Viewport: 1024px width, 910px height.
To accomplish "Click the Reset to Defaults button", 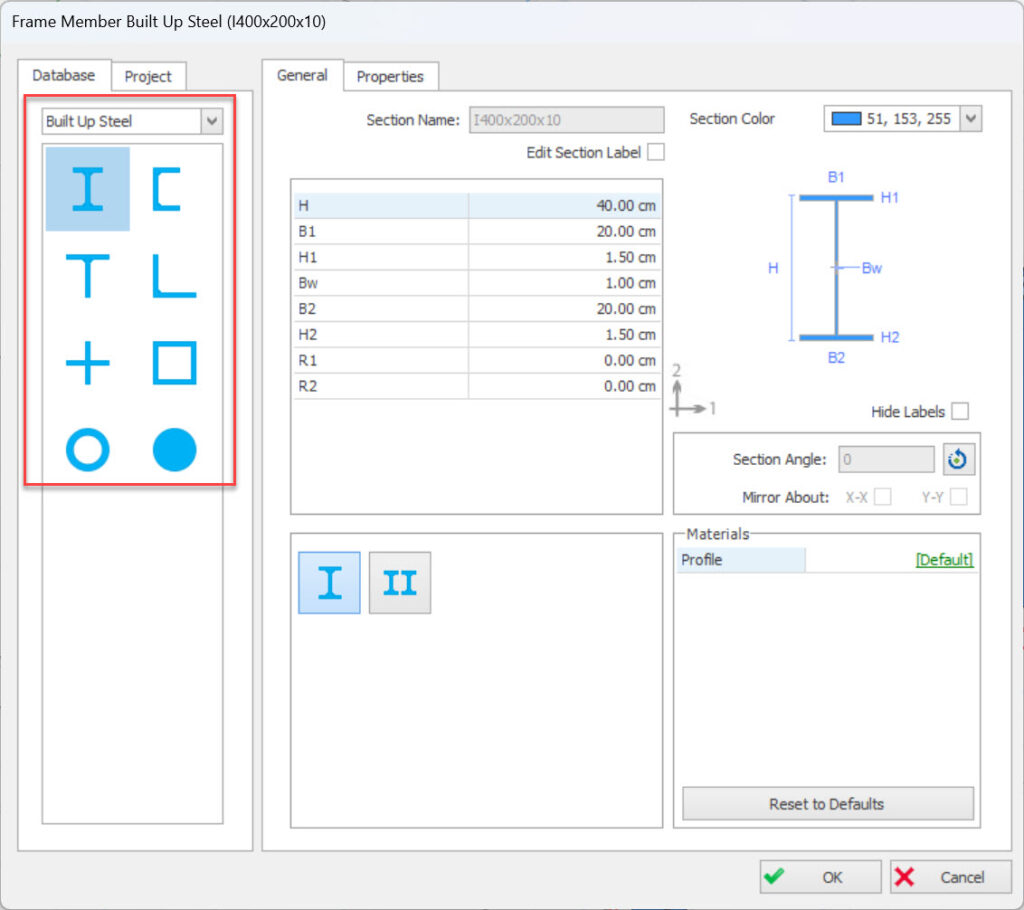I will click(x=827, y=804).
